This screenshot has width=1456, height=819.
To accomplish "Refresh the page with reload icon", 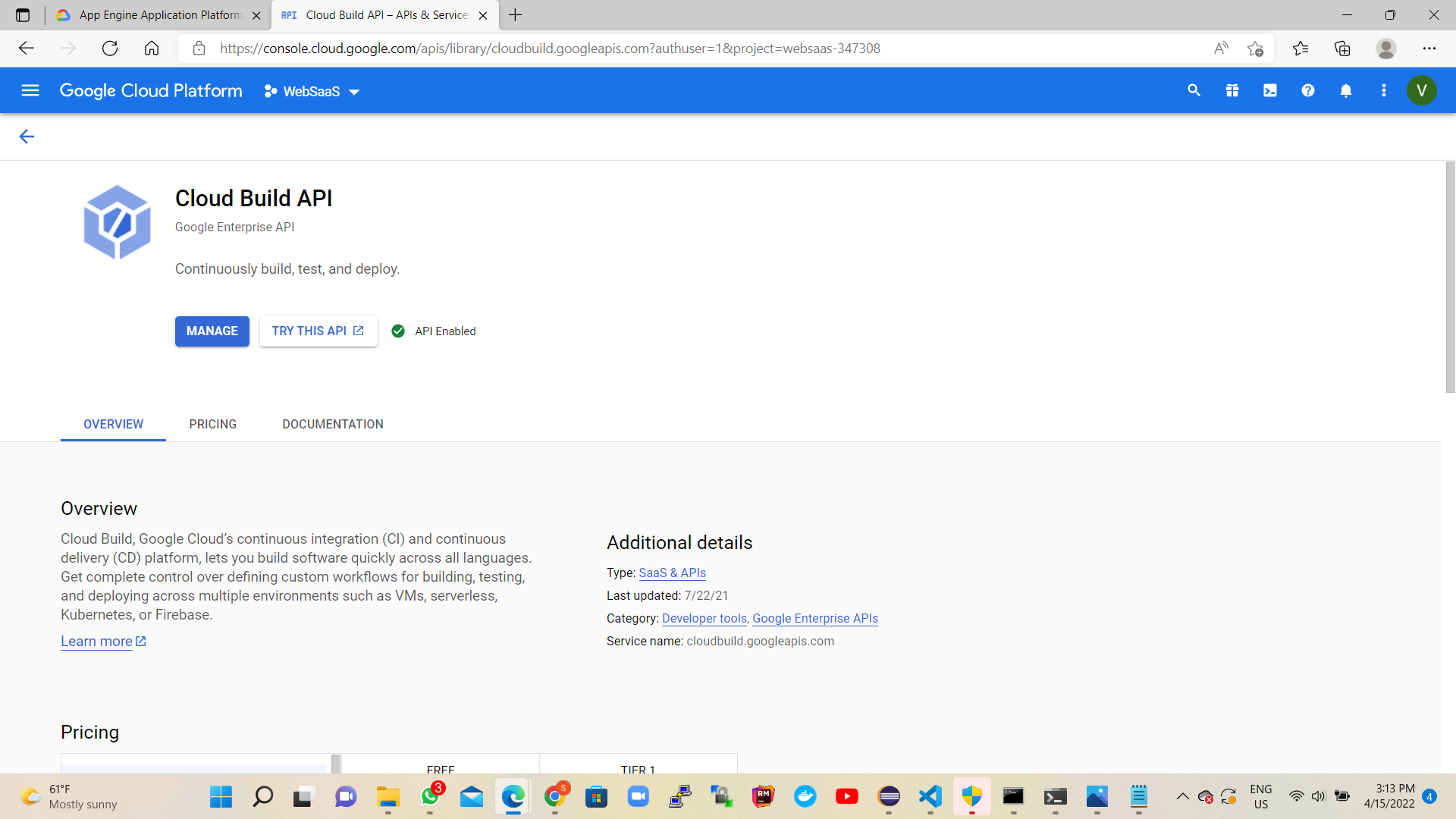I will pos(110,49).
